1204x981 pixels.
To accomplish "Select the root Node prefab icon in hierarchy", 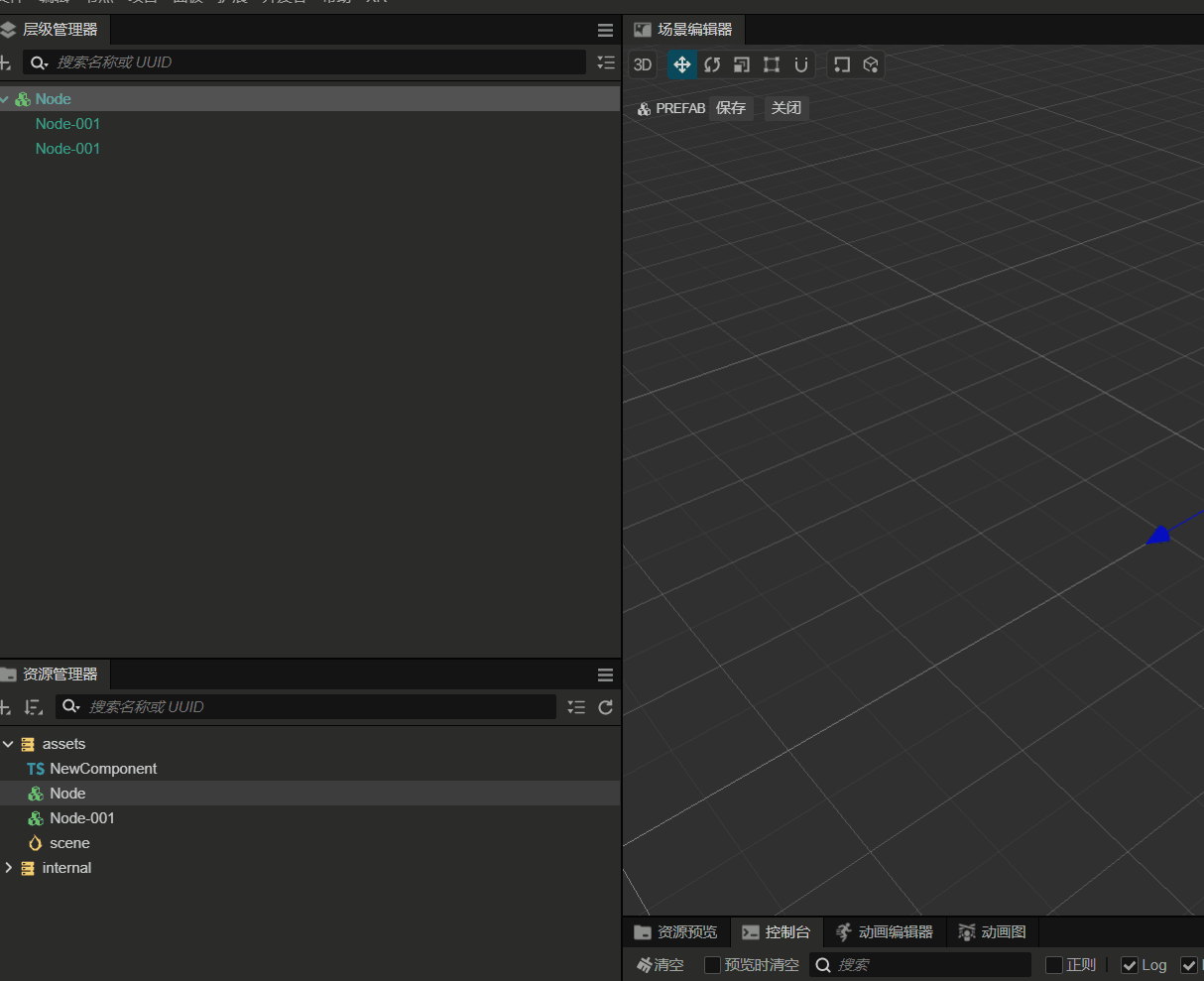I will click(x=23, y=99).
